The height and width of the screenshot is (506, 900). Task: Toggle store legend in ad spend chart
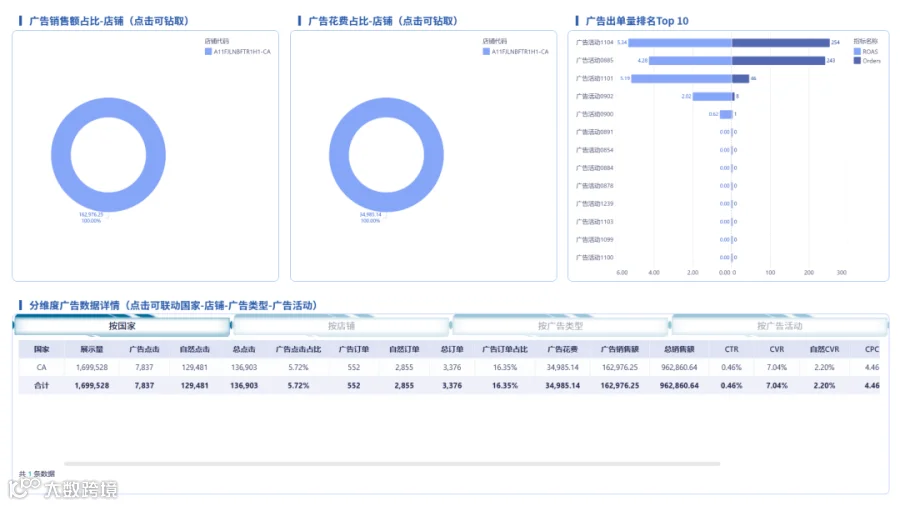[486, 52]
